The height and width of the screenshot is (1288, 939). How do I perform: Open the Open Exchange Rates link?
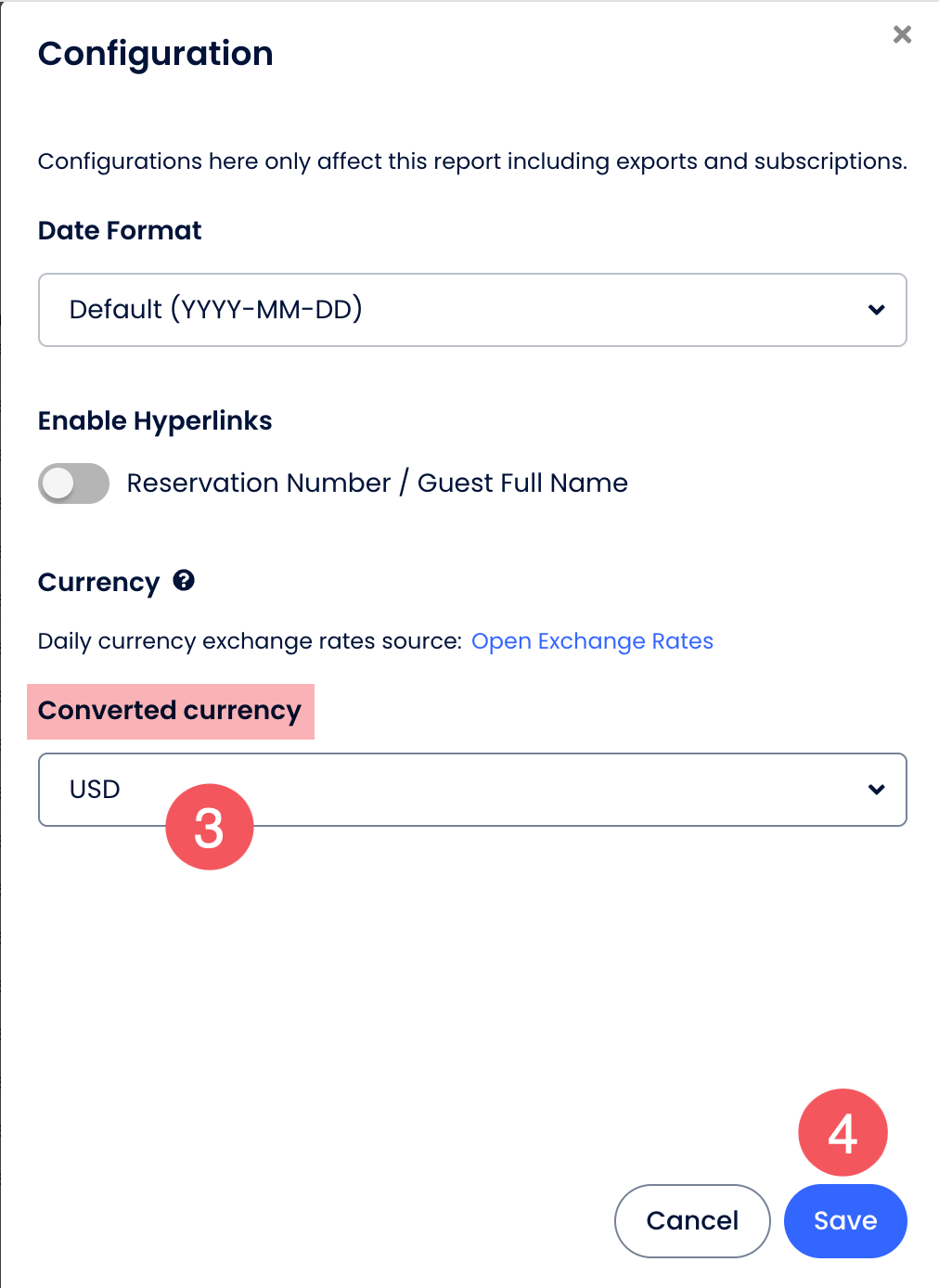click(592, 641)
